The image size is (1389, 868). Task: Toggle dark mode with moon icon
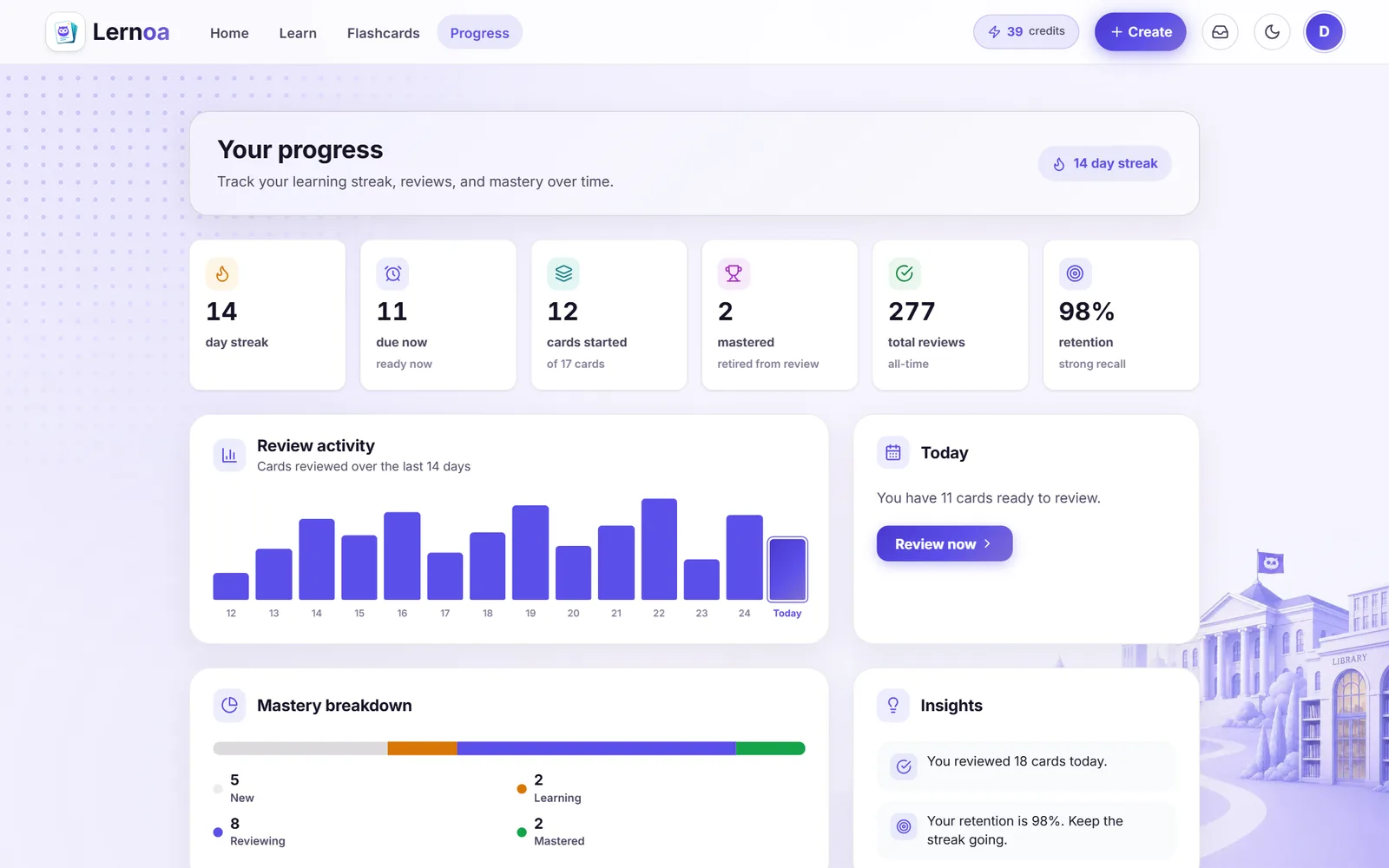[1272, 32]
